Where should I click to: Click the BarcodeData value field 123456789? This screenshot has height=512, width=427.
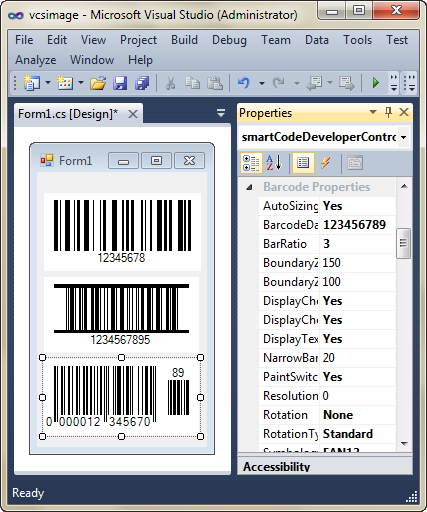coord(358,225)
